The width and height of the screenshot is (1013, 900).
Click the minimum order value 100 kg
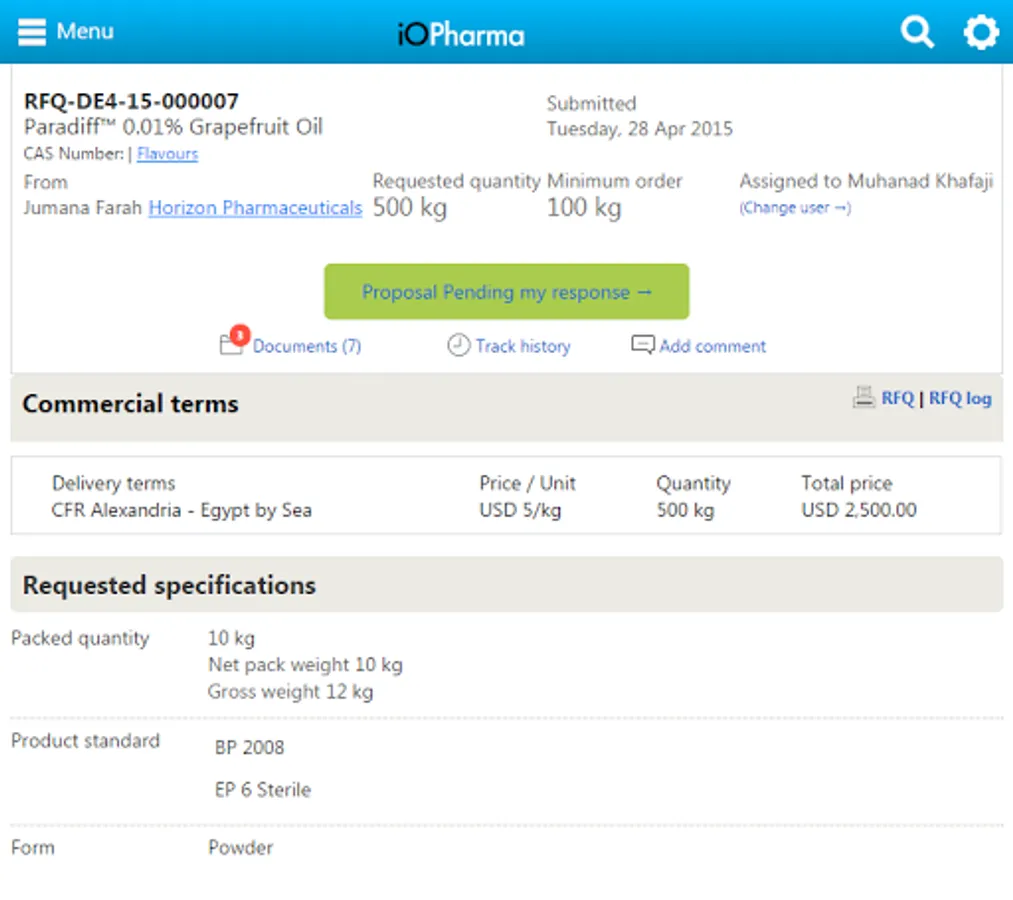tap(584, 207)
